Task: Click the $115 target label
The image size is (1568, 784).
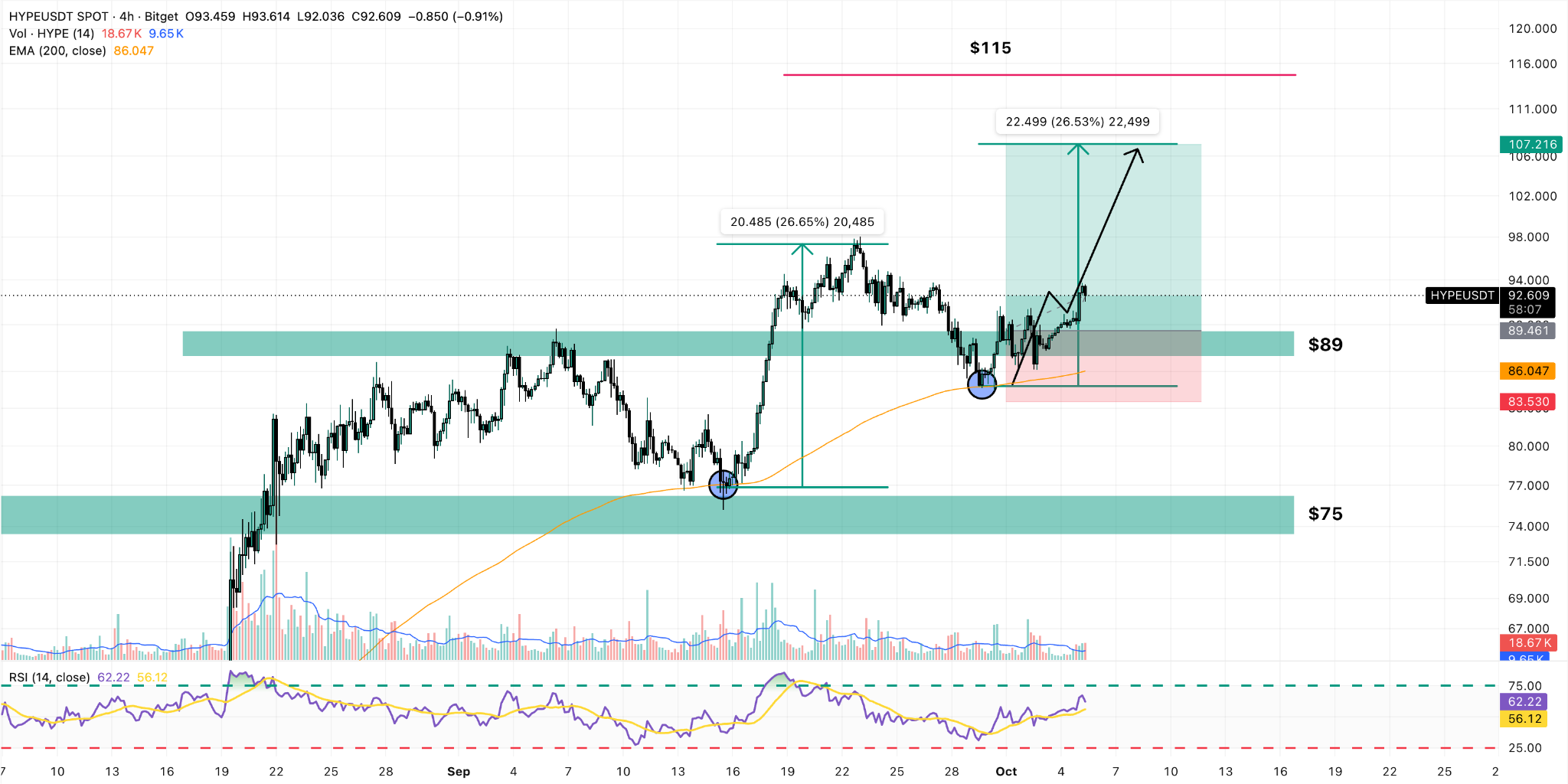Action: [x=990, y=48]
